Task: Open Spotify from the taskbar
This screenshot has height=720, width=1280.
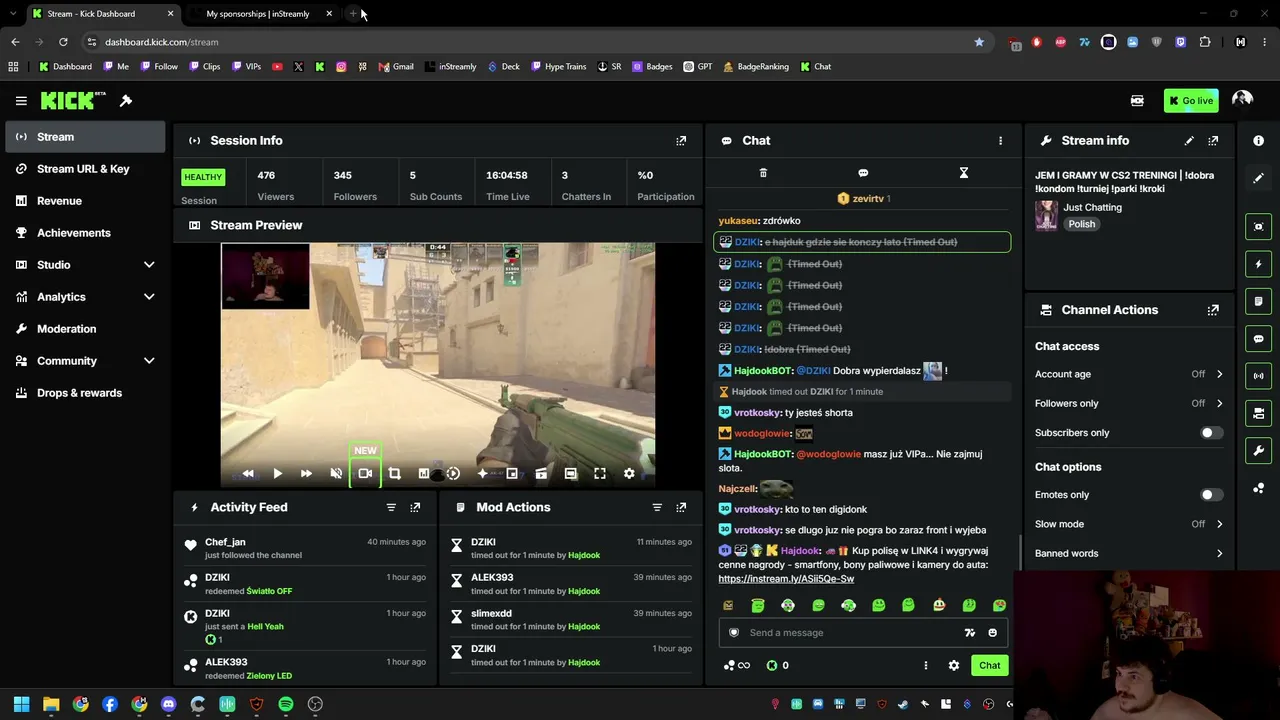Action: pyautogui.click(x=286, y=704)
